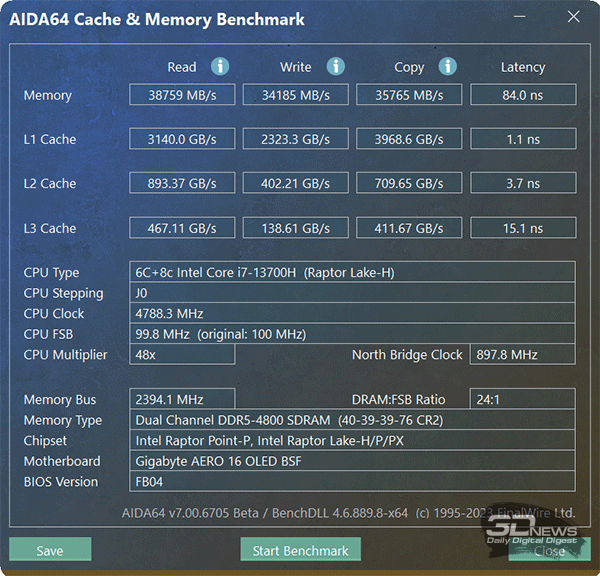Select L2 Cache write value 402.21 GB/s

[296, 183]
